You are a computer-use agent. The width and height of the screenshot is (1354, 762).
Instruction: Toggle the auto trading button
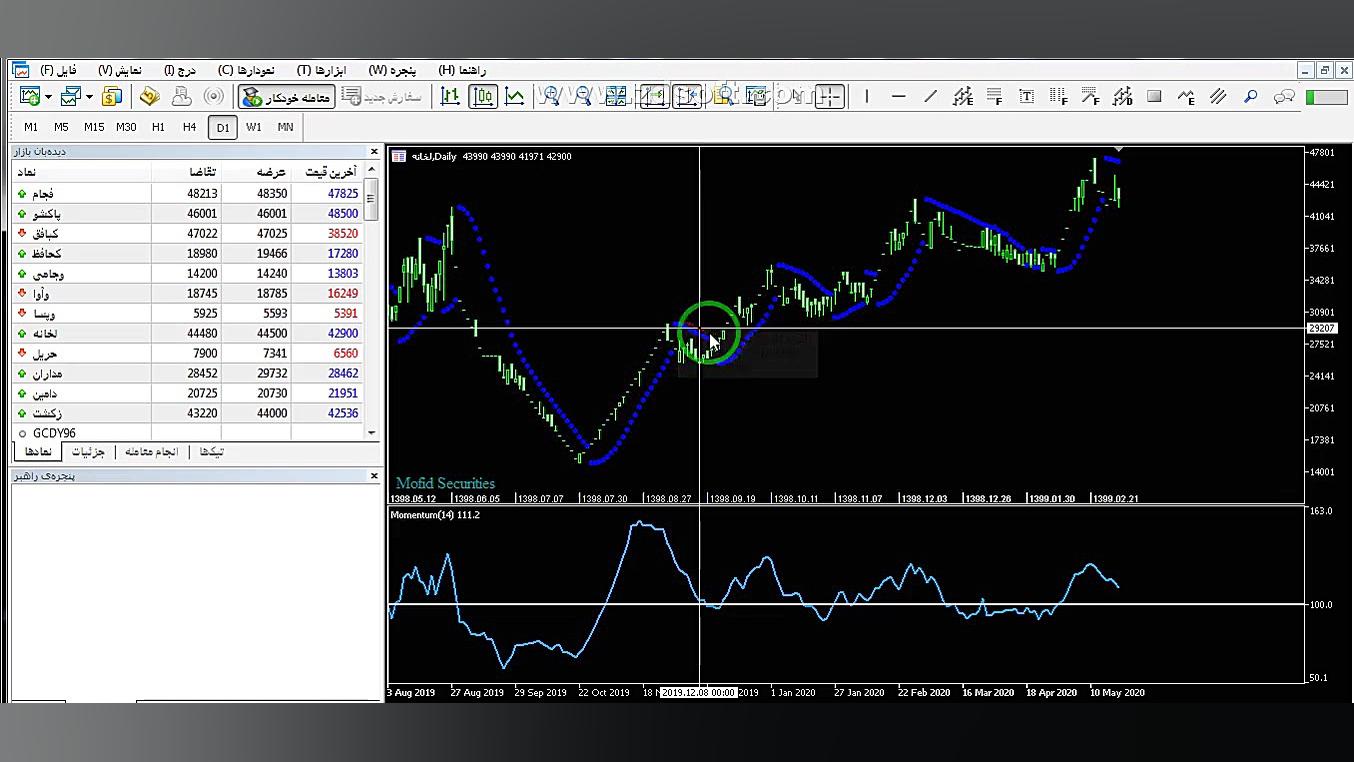(287, 97)
